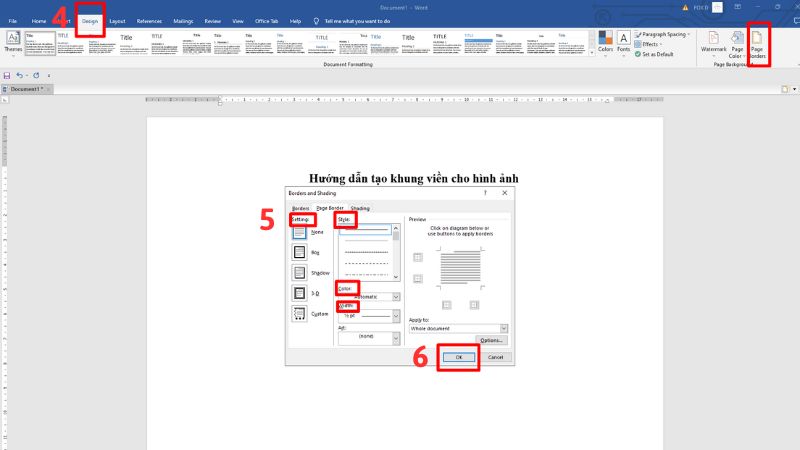
Task: Toggle the top border in Preview
Action: pos(418,257)
